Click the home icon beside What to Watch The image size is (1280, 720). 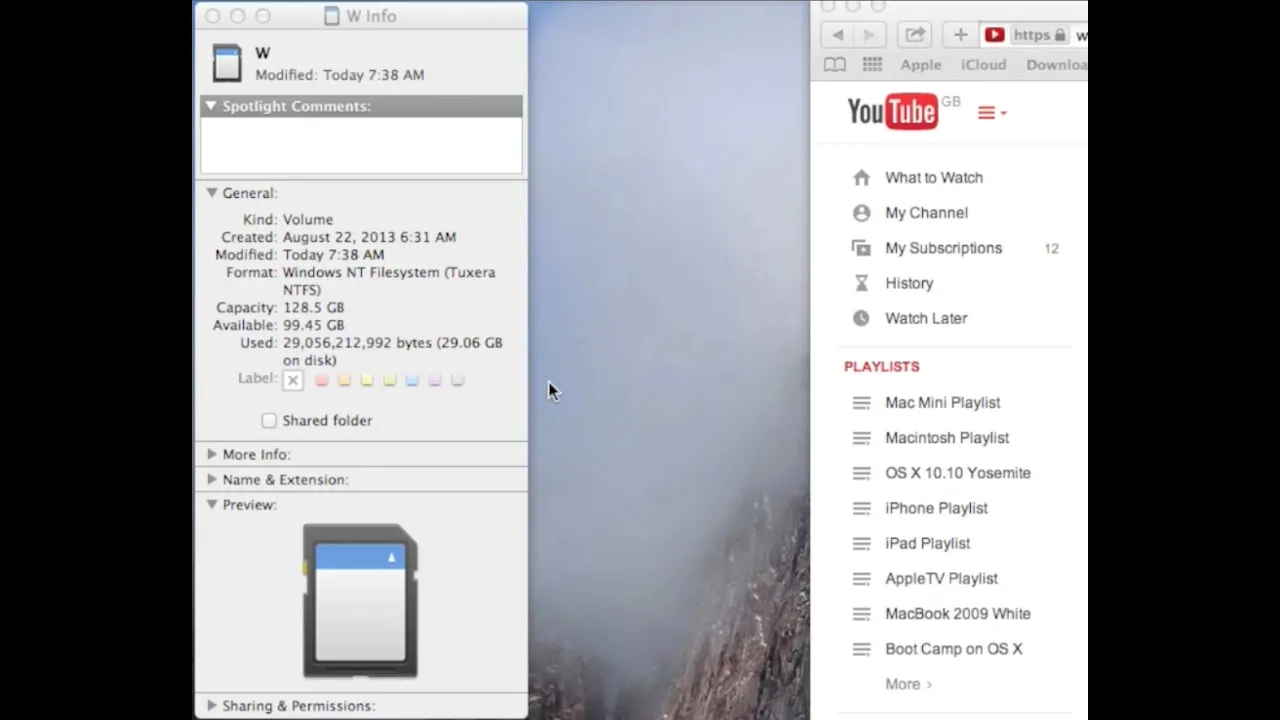(x=861, y=178)
